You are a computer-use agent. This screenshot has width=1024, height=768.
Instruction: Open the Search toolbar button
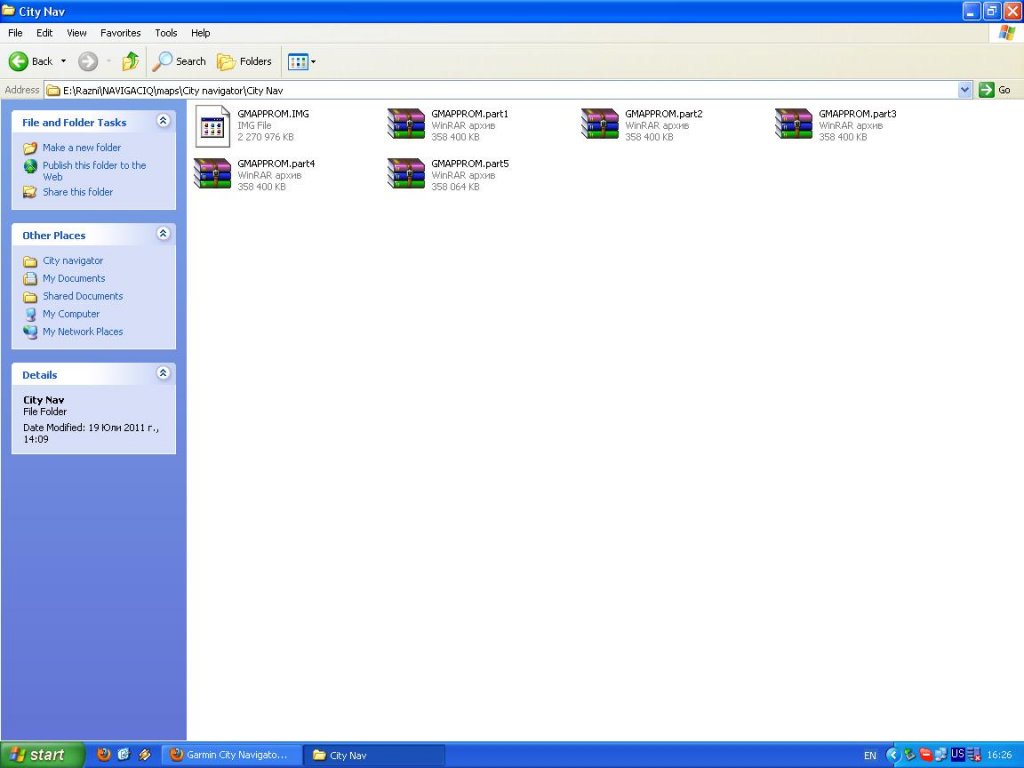click(x=179, y=61)
